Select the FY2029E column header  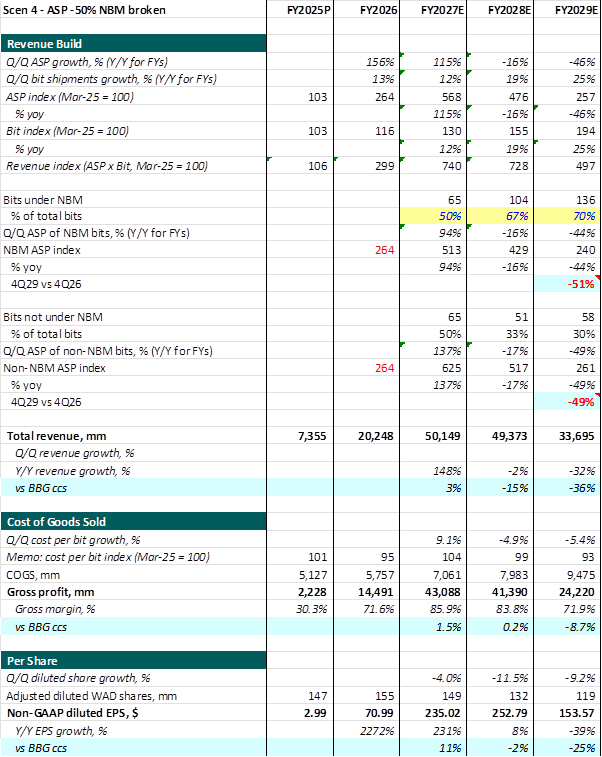576,10
